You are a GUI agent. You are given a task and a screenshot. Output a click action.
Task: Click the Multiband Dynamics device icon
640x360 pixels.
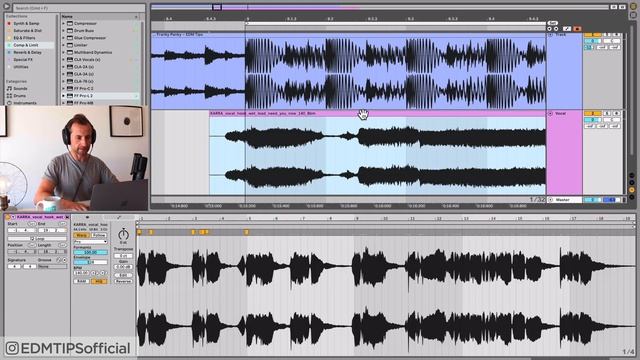coord(70,53)
